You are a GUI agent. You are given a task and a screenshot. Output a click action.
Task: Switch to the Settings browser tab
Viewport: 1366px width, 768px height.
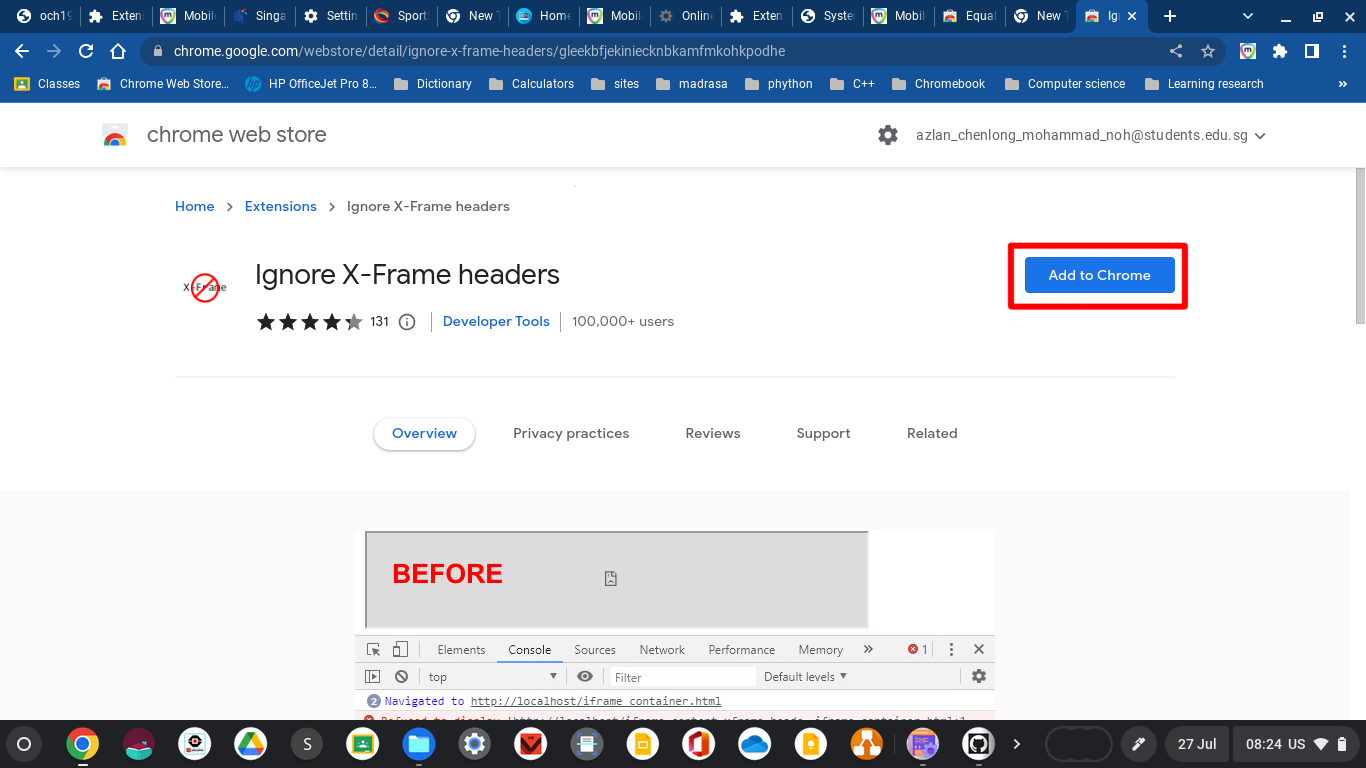coord(330,16)
